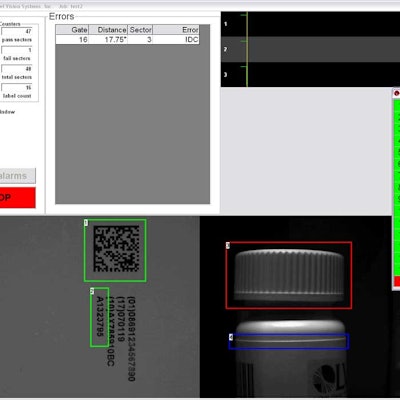This screenshot has height=400, width=400.
Task: Click the blue bottle neck inspection region
Action: click(x=289, y=342)
